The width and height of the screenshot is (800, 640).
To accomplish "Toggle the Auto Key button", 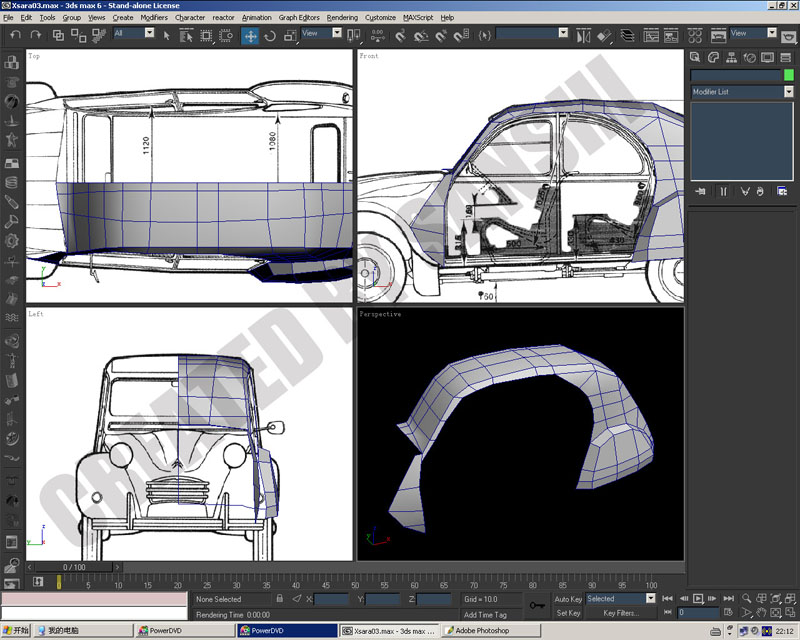I will click(x=568, y=599).
